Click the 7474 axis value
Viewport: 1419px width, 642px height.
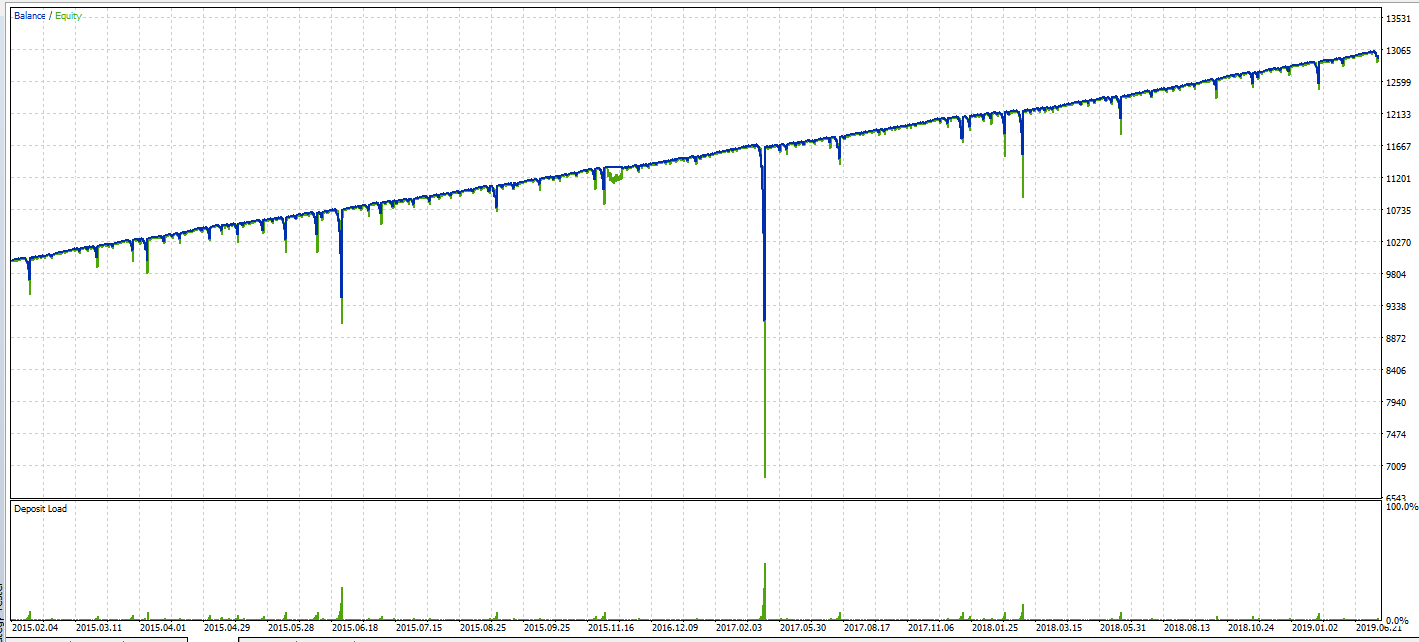(x=1398, y=434)
